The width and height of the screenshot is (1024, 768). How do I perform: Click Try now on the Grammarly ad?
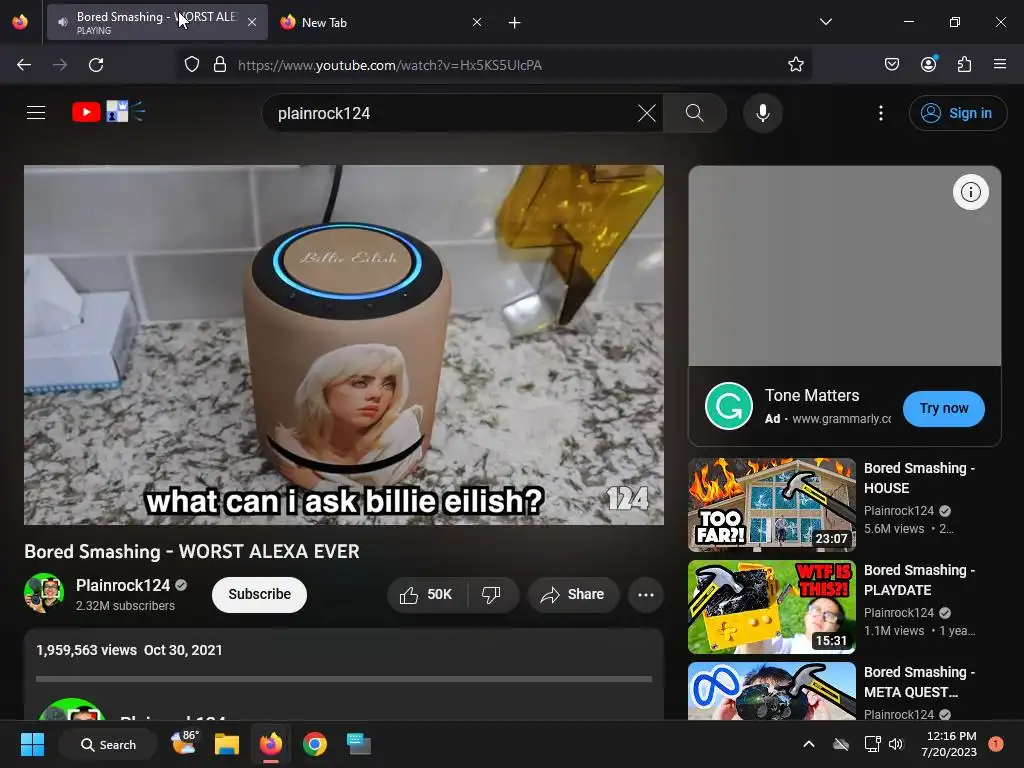944,408
